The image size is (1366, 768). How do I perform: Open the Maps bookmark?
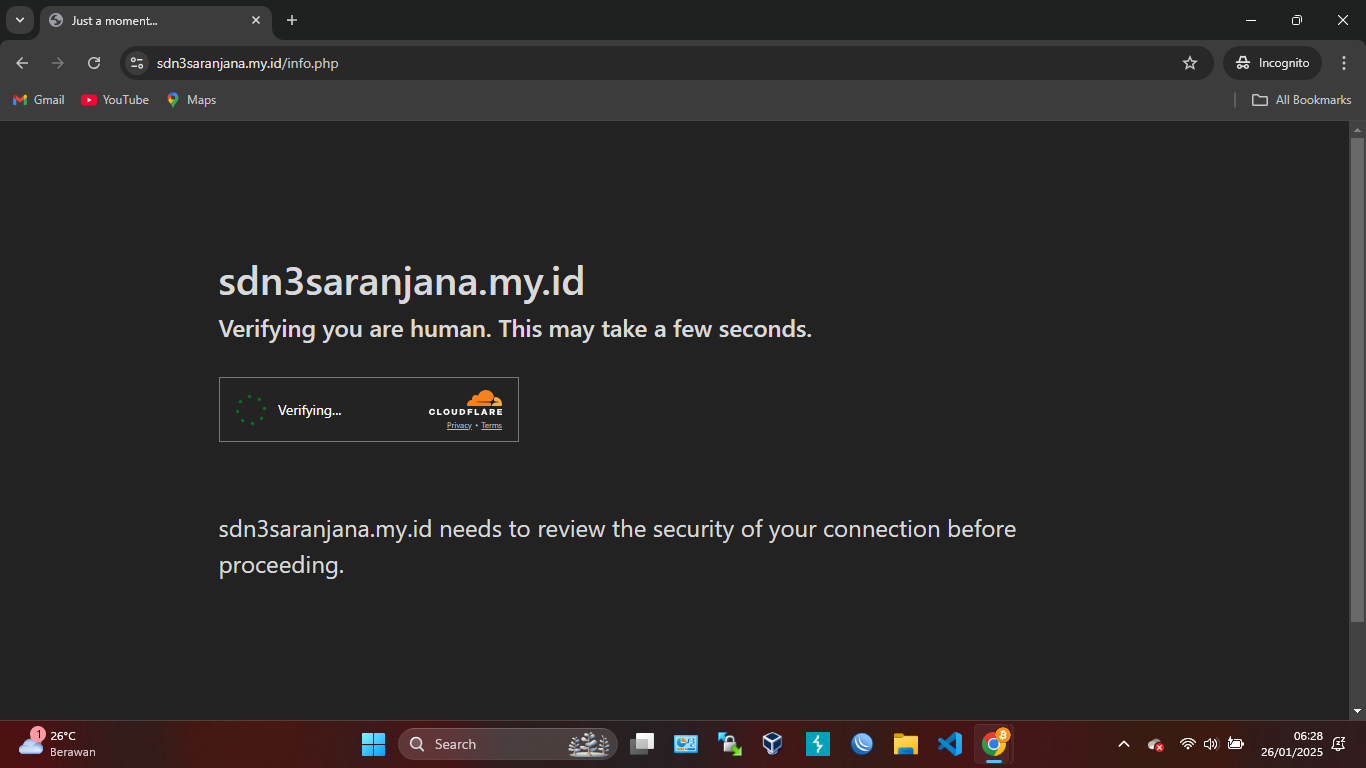(191, 100)
